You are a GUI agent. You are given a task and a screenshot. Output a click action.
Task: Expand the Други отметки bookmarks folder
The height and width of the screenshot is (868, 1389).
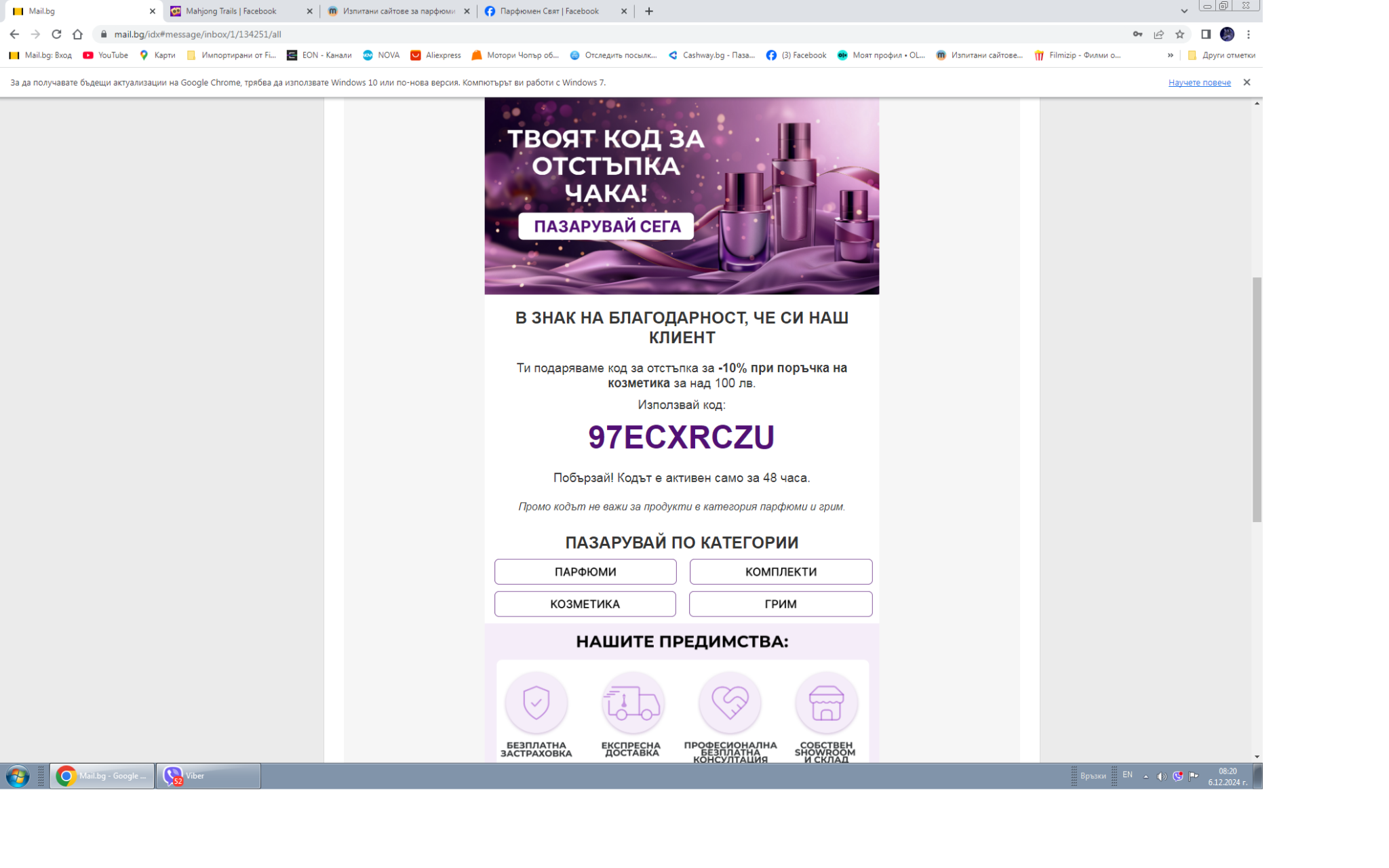point(1221,55)
